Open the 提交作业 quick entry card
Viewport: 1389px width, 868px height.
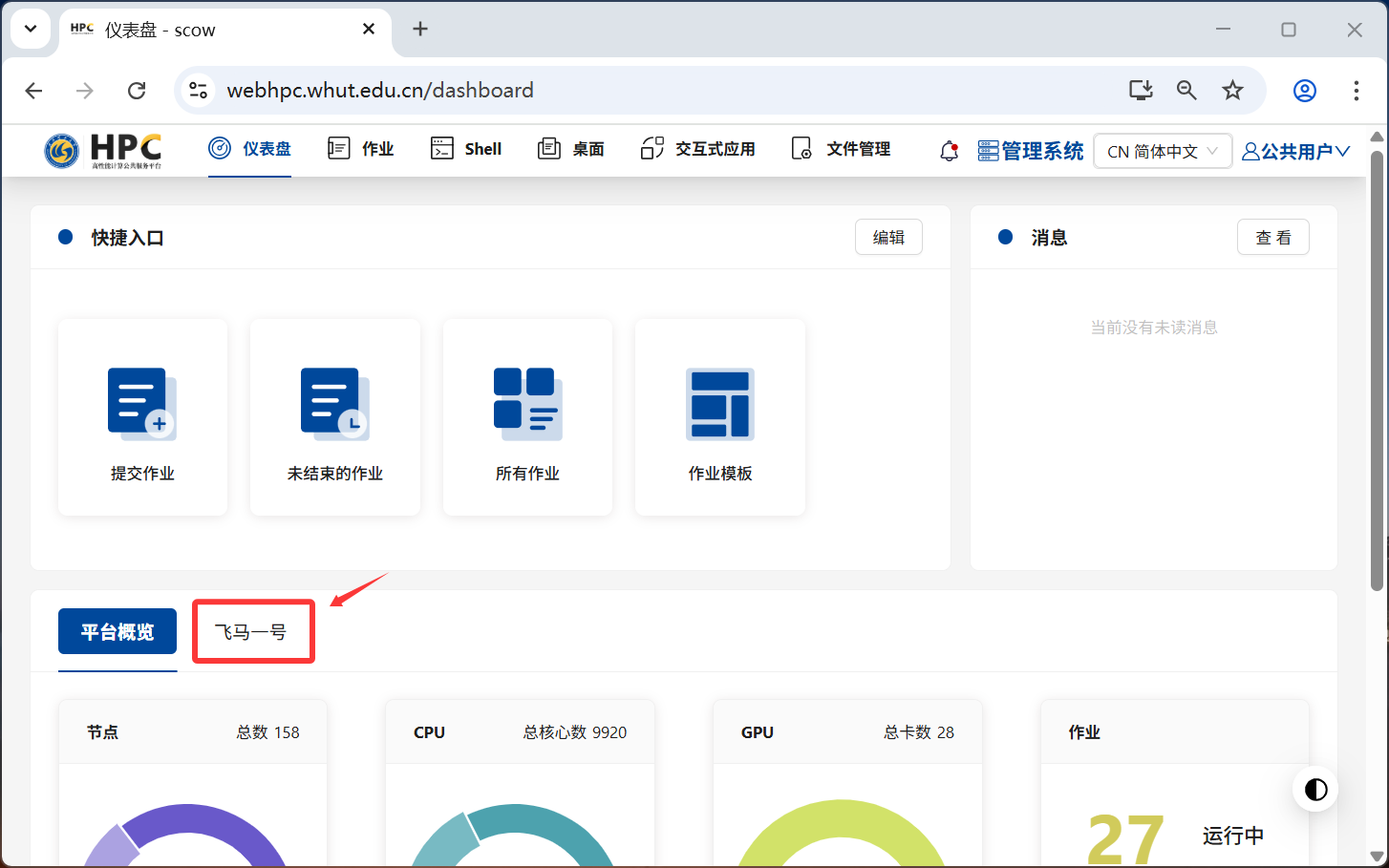(x=142, y=417)
